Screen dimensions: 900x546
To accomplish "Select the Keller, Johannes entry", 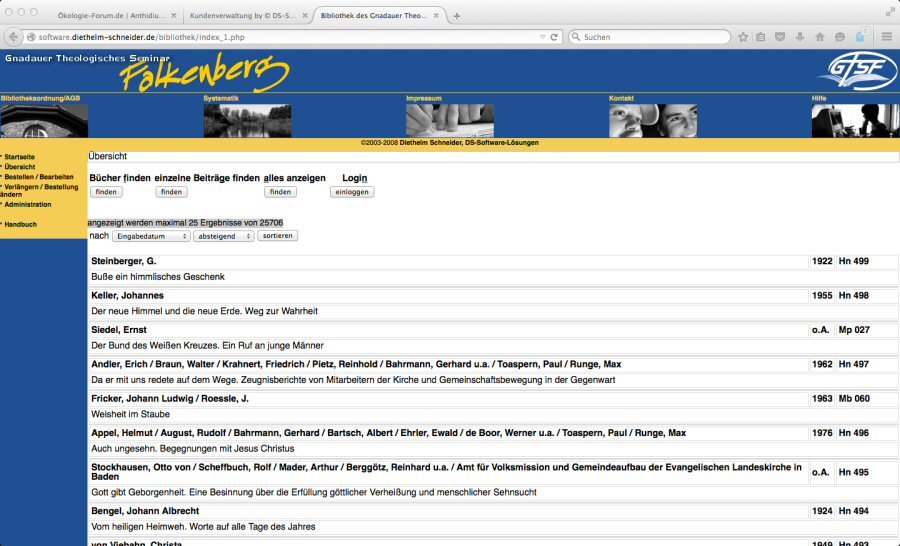I will tap(127, 296).
